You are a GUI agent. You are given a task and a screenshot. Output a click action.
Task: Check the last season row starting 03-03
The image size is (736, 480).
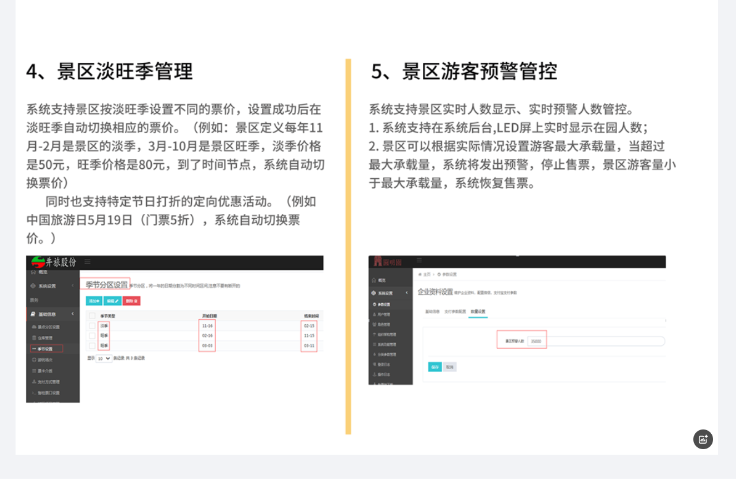(x=92, y=345)
